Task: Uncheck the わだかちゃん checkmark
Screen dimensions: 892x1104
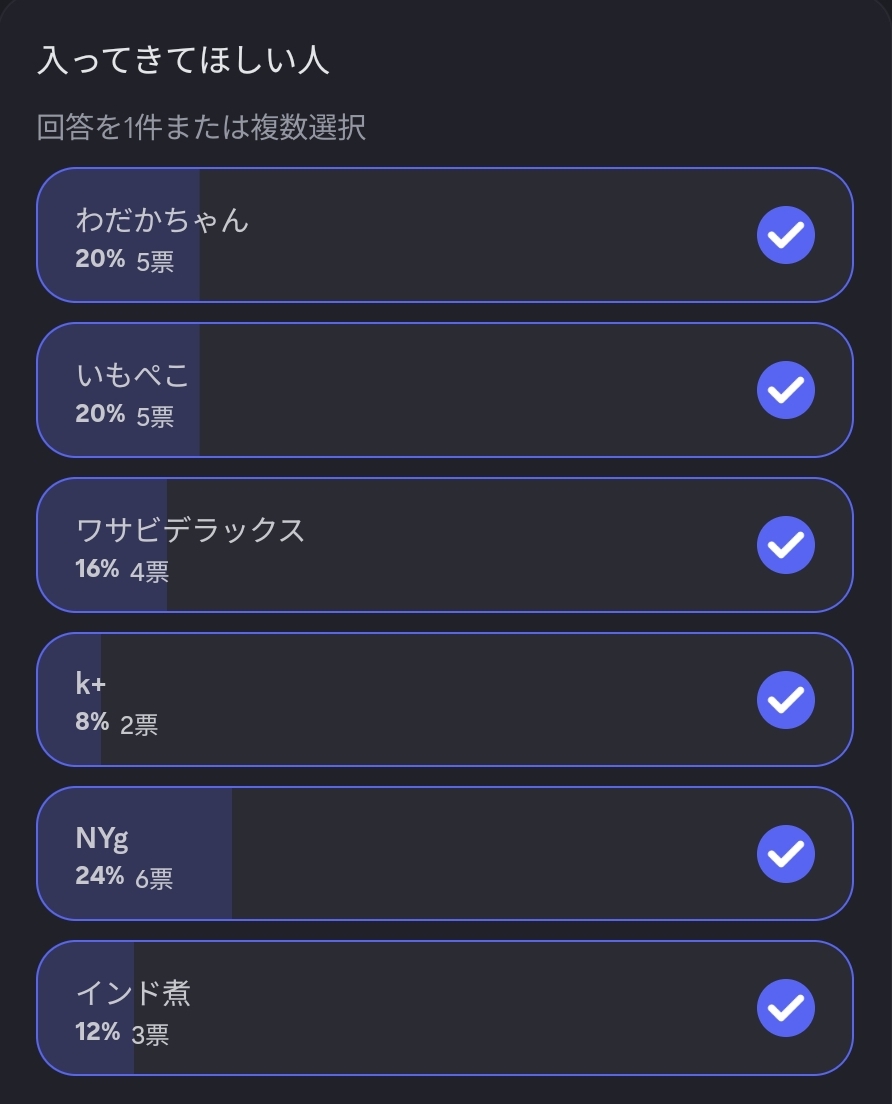Action: pos(786,235)
